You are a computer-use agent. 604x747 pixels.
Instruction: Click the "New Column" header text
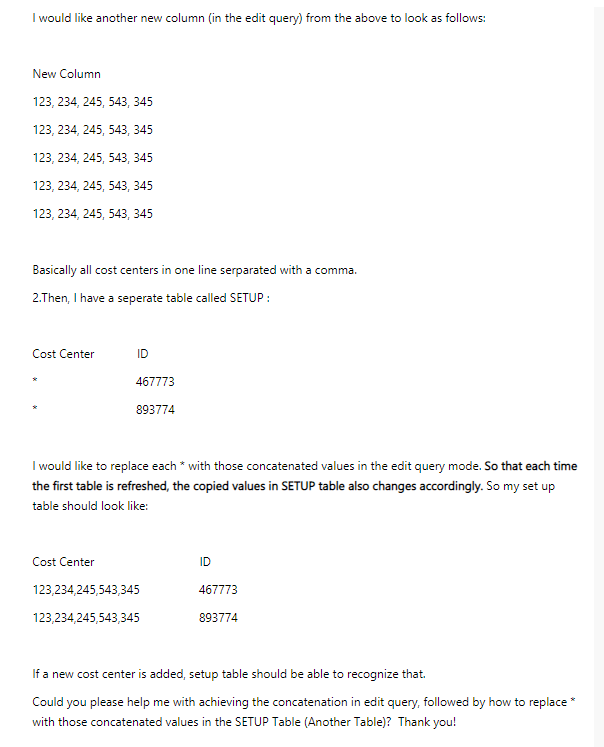(x=66, y=74)
